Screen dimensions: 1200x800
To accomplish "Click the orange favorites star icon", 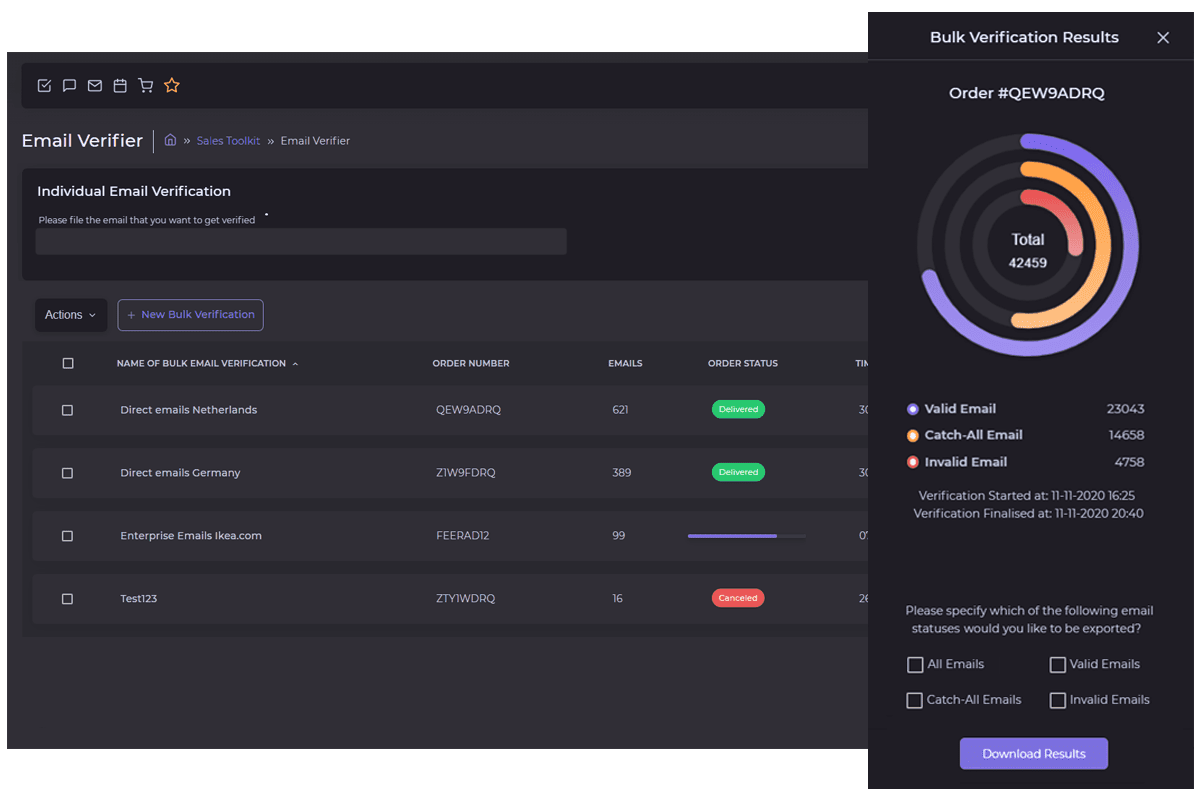I will (x=172, y=86).
